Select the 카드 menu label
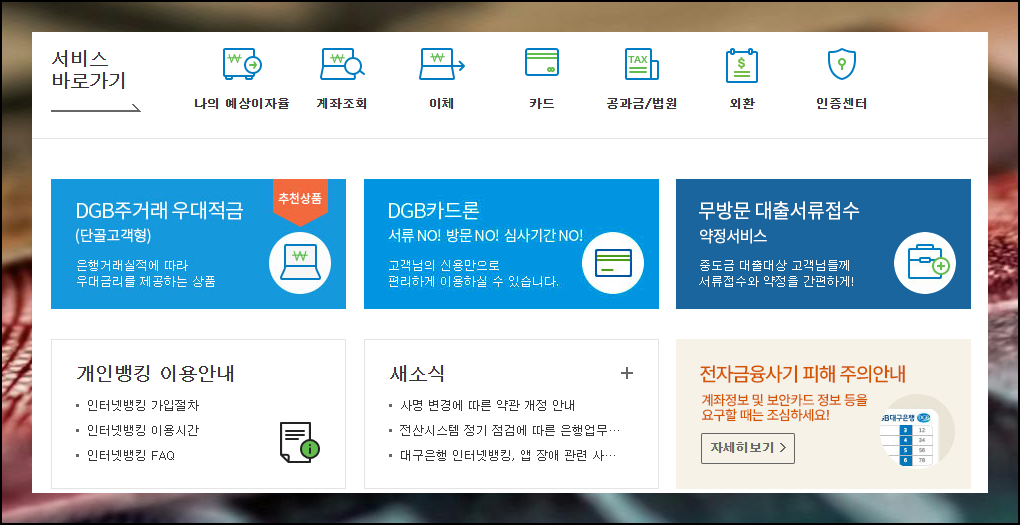This screenshot has height=525, width=1020. [x=542, y=103]
